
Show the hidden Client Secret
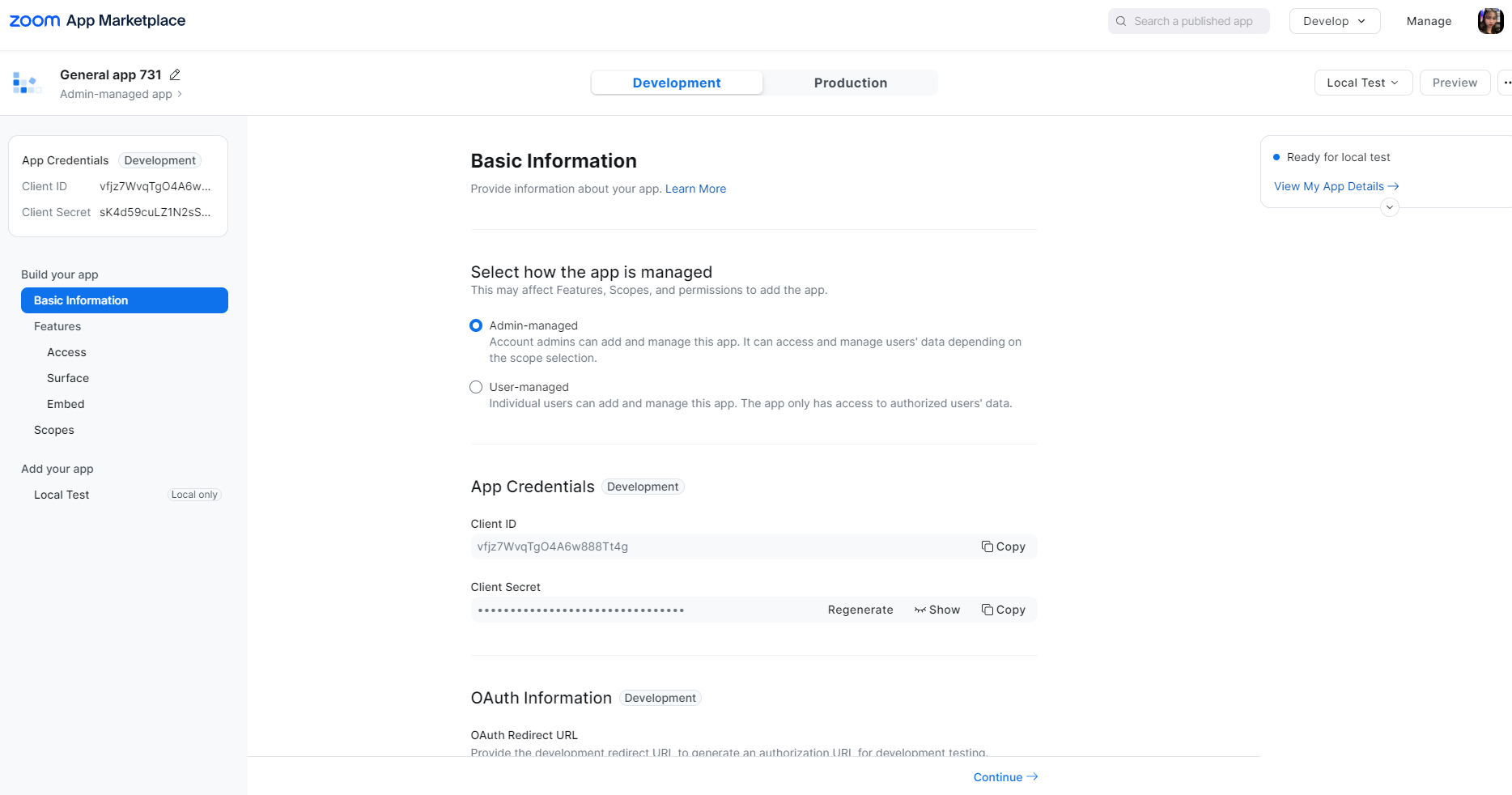(x=937, y=610)
